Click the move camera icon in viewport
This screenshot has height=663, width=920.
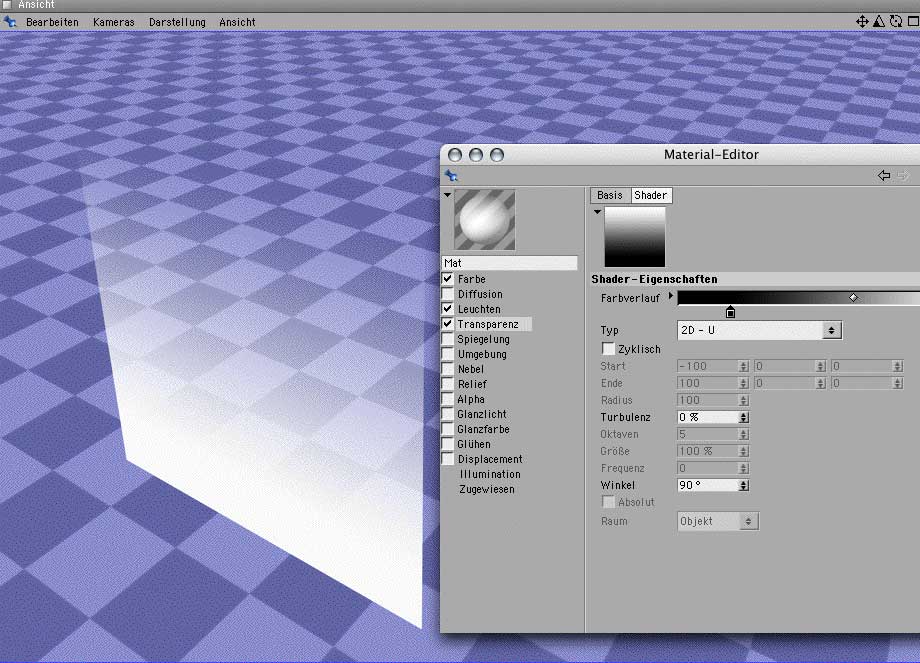point(862,22)
